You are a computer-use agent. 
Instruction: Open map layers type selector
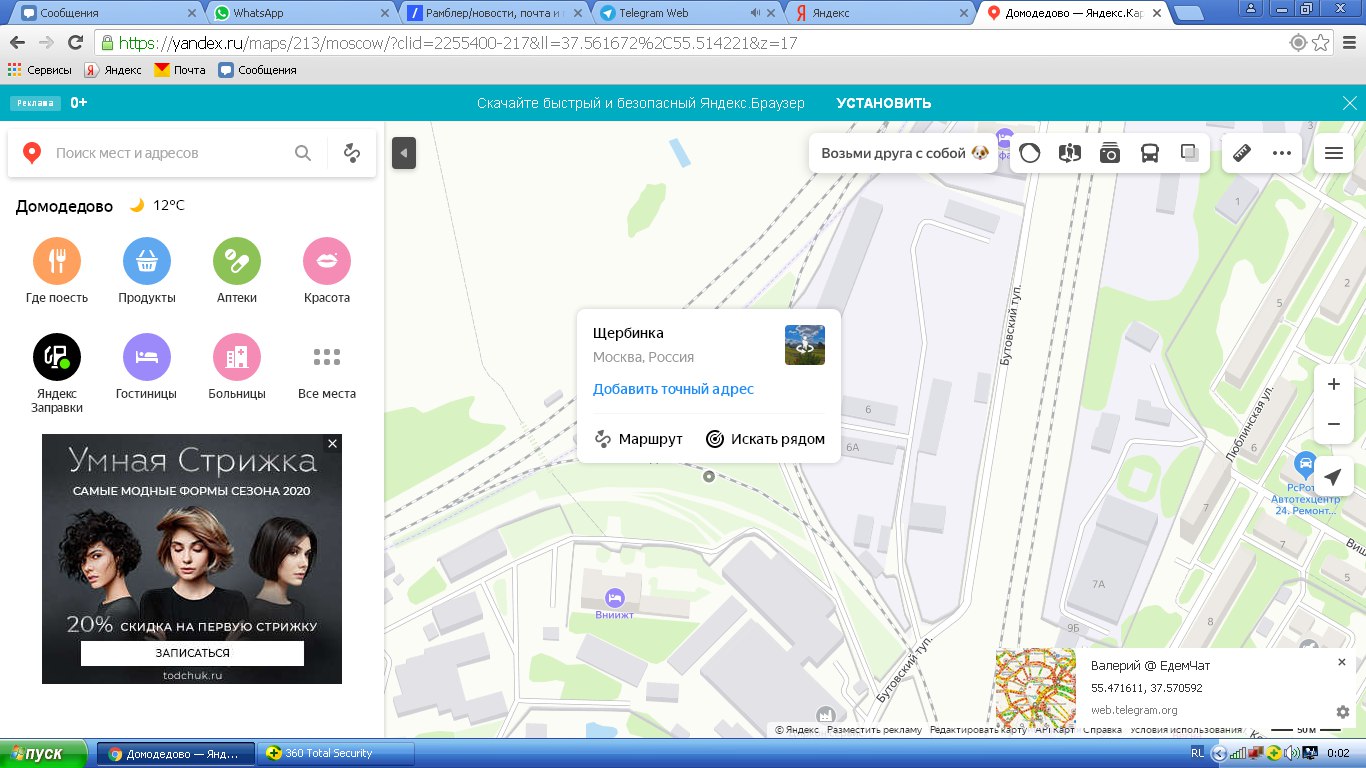1190,153
